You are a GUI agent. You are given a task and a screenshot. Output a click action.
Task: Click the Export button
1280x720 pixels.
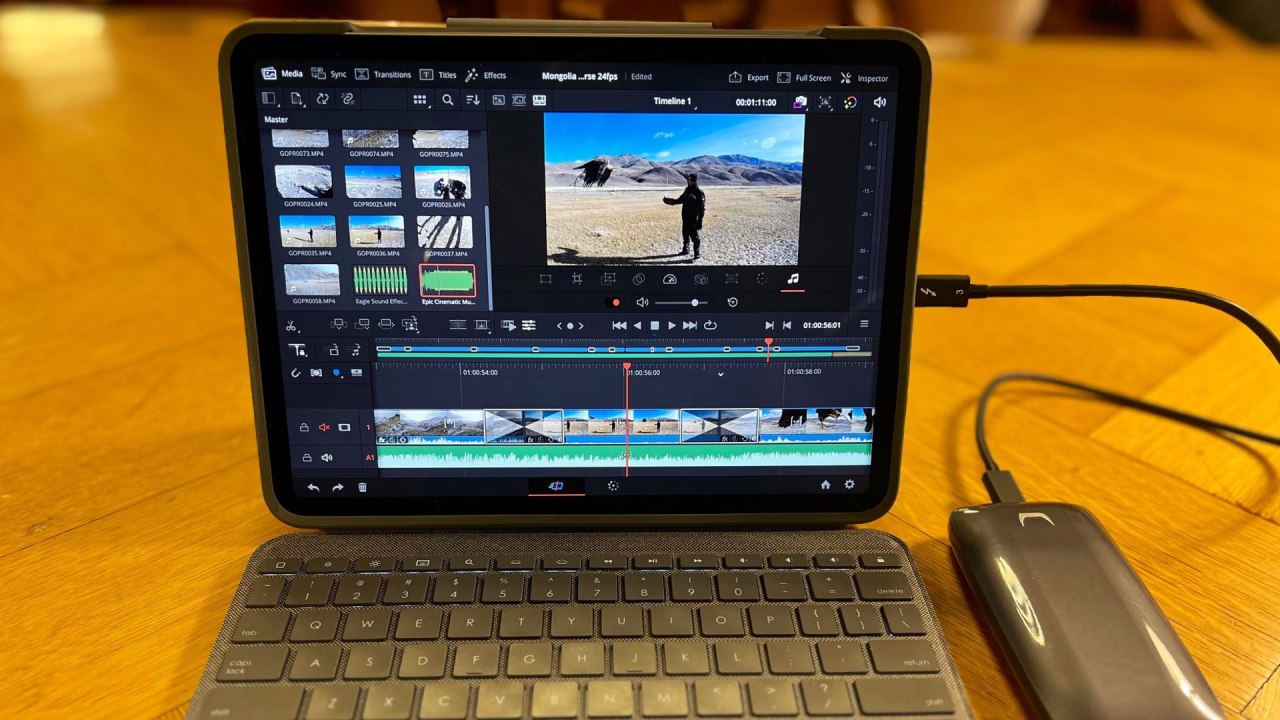(749, 77)
